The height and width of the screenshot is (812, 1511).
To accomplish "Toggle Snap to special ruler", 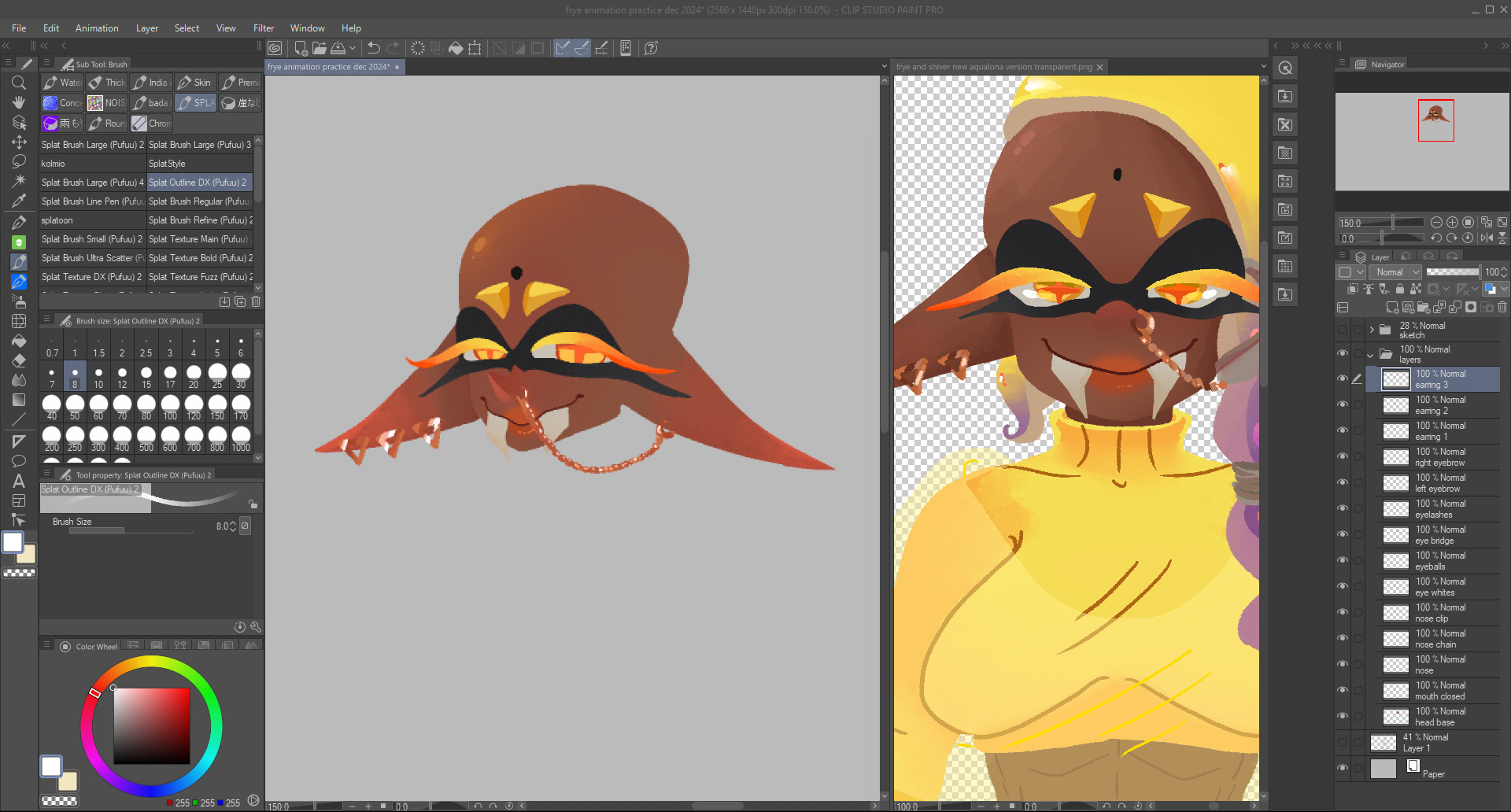I will tap(582, 48).
